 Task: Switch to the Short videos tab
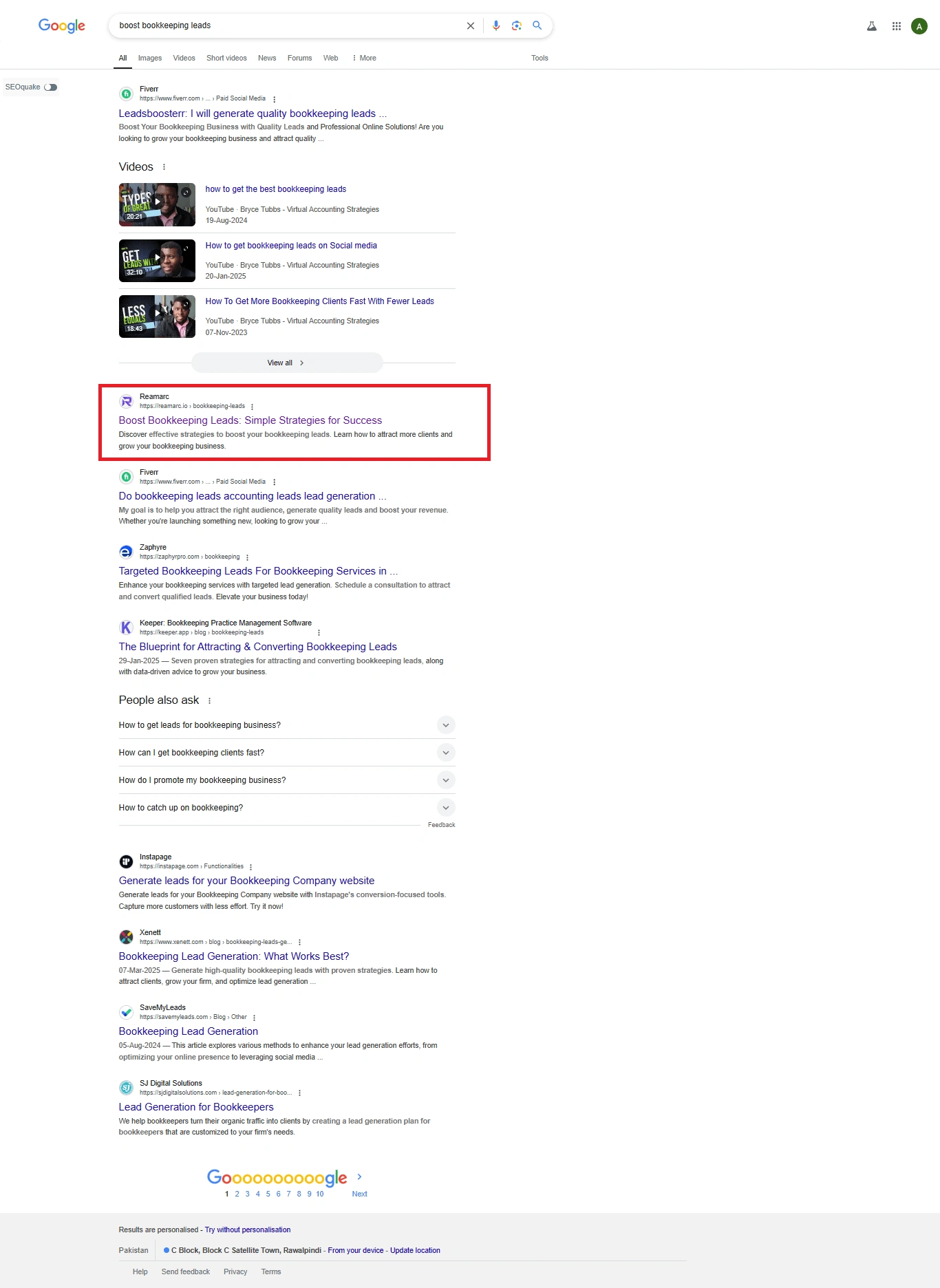point(226,58)
